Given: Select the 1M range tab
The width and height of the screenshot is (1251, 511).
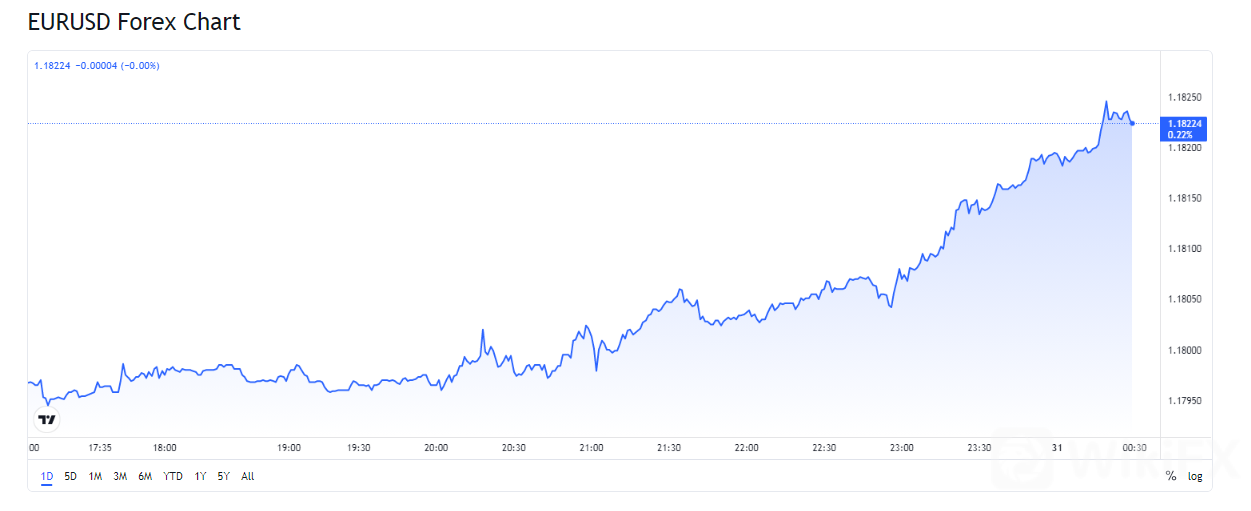Looking at the screenshot, I should pyautogui.click(x=95, y=477).
